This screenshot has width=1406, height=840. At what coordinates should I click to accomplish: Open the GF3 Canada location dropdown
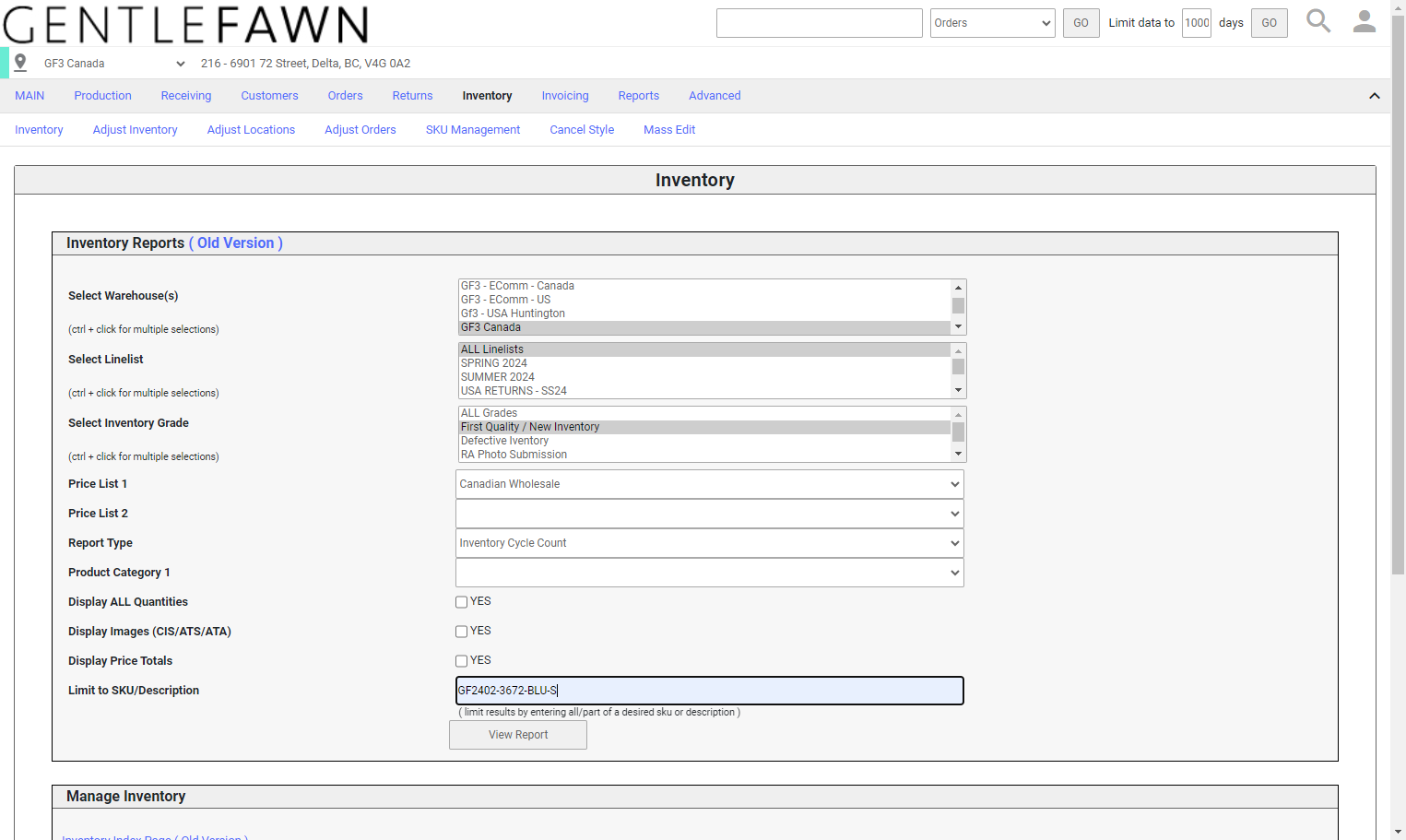click(114, 64)
